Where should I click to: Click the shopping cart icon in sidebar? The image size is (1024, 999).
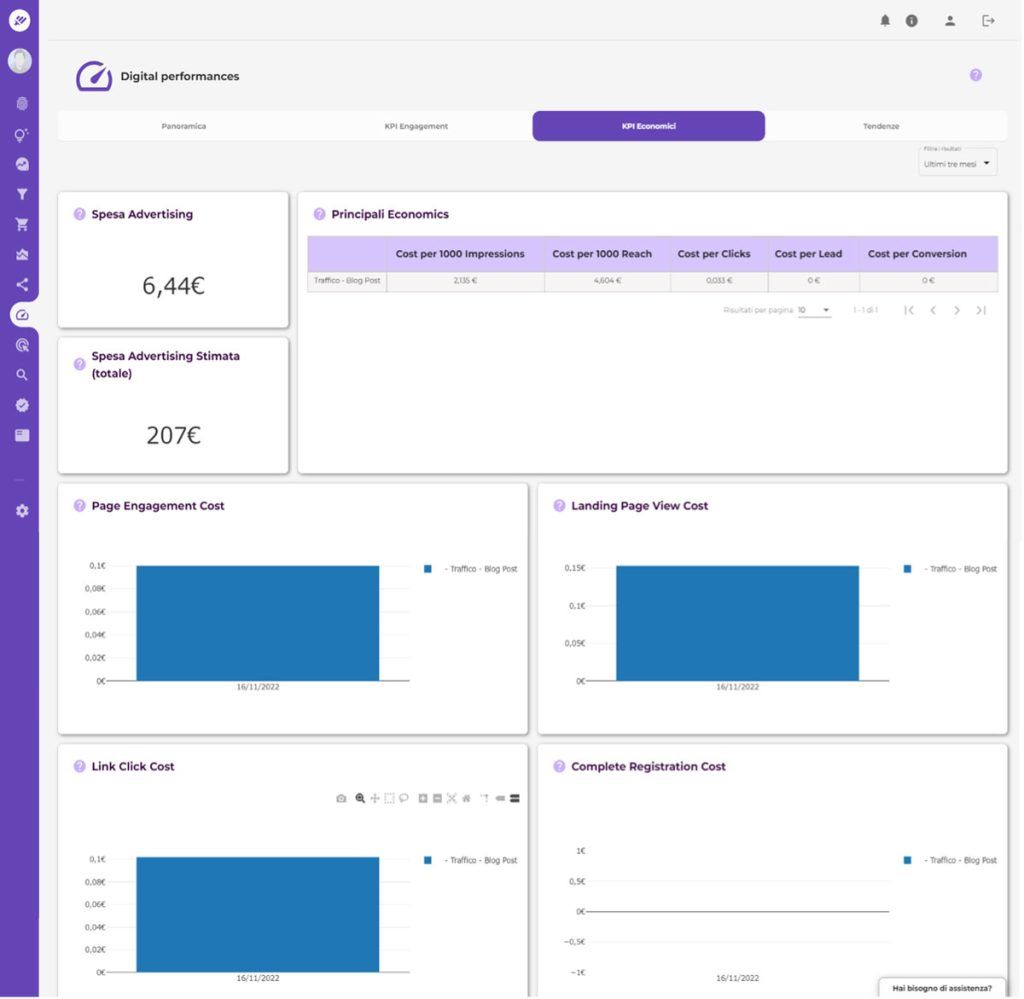22,225
